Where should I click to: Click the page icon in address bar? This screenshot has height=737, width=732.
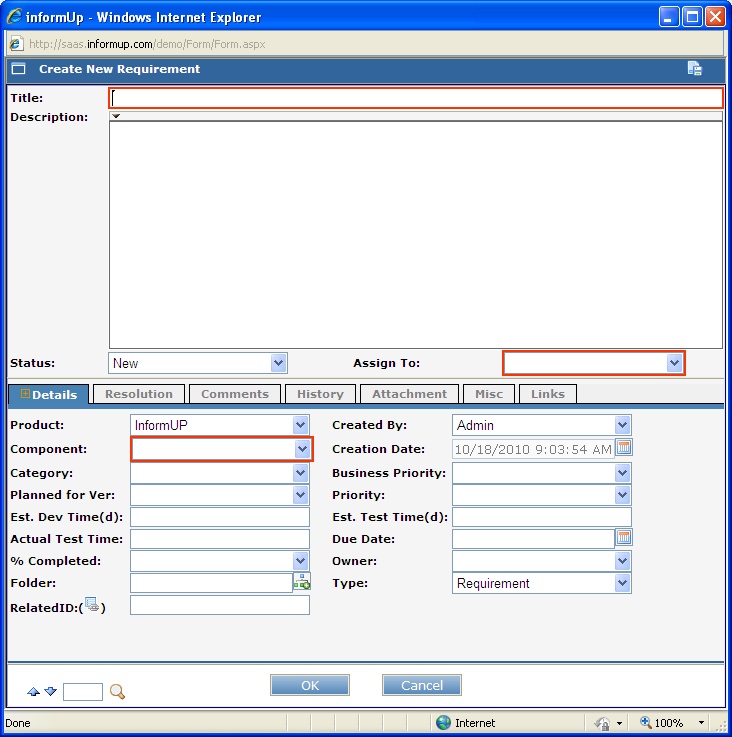tap(16, 44)
